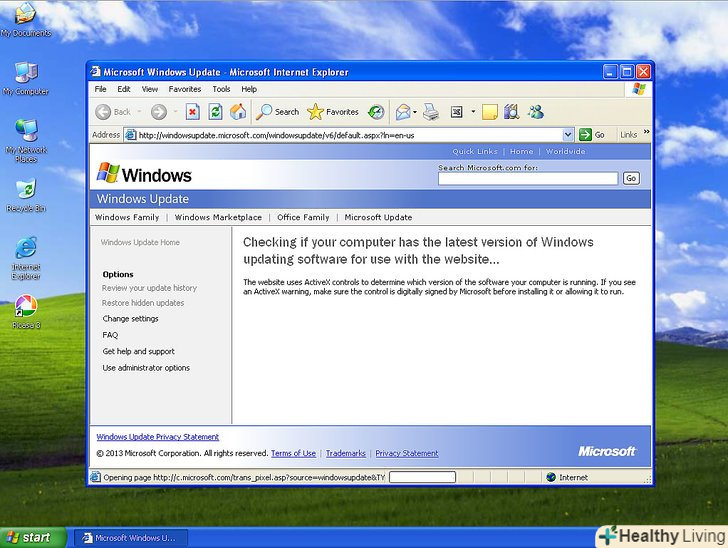
Task: Open Review your update history
Action: pyautogui.click(x=150, y=288)
